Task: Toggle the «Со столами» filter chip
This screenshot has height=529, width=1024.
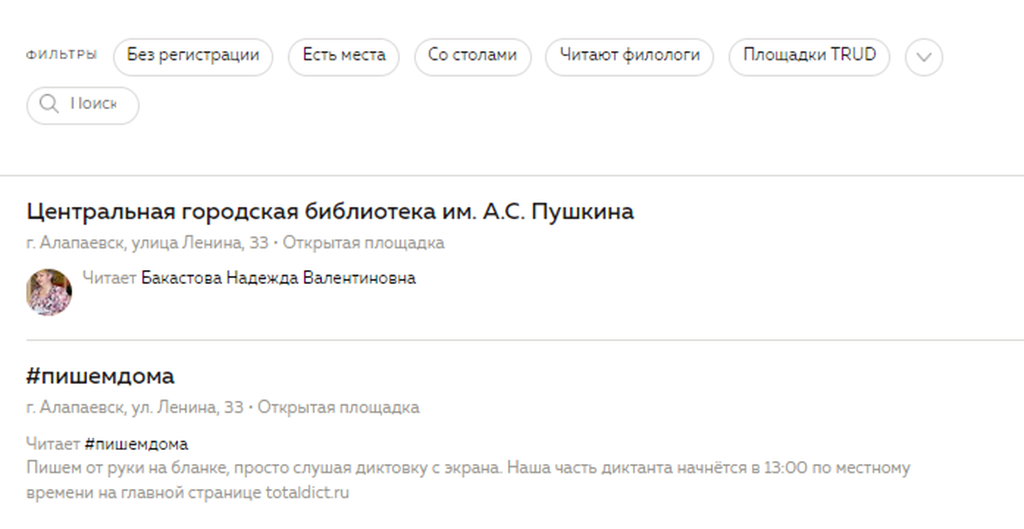Action: point(472,56)
